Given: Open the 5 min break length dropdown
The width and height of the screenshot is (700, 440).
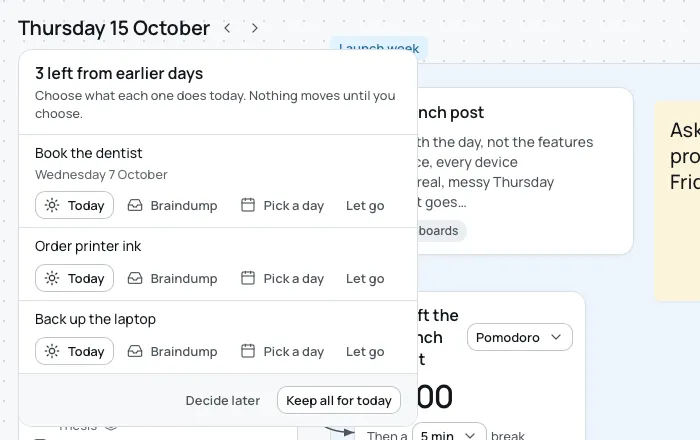Looking at the screenshot, I should click(x=449, y=435).
